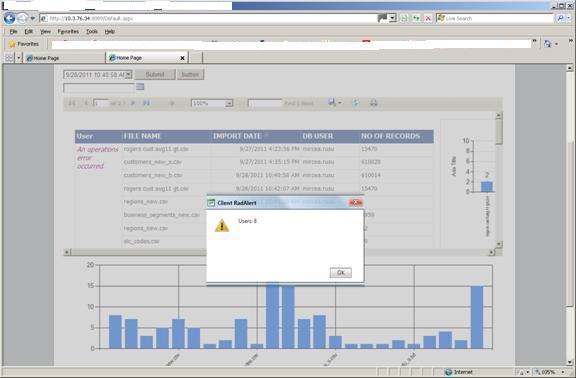This screenshot has width=576, height=378.
Task: Open the report zoom 100% dropdown
Action: [229, 103]
